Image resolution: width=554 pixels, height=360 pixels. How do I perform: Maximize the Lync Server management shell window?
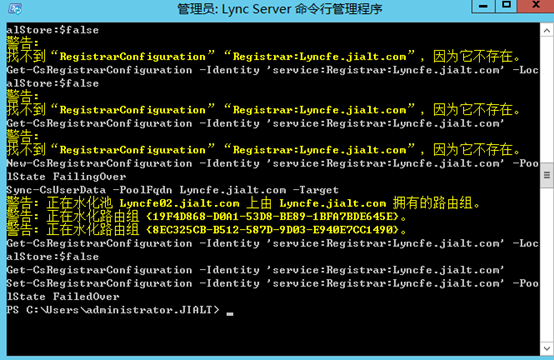point(506,6)
